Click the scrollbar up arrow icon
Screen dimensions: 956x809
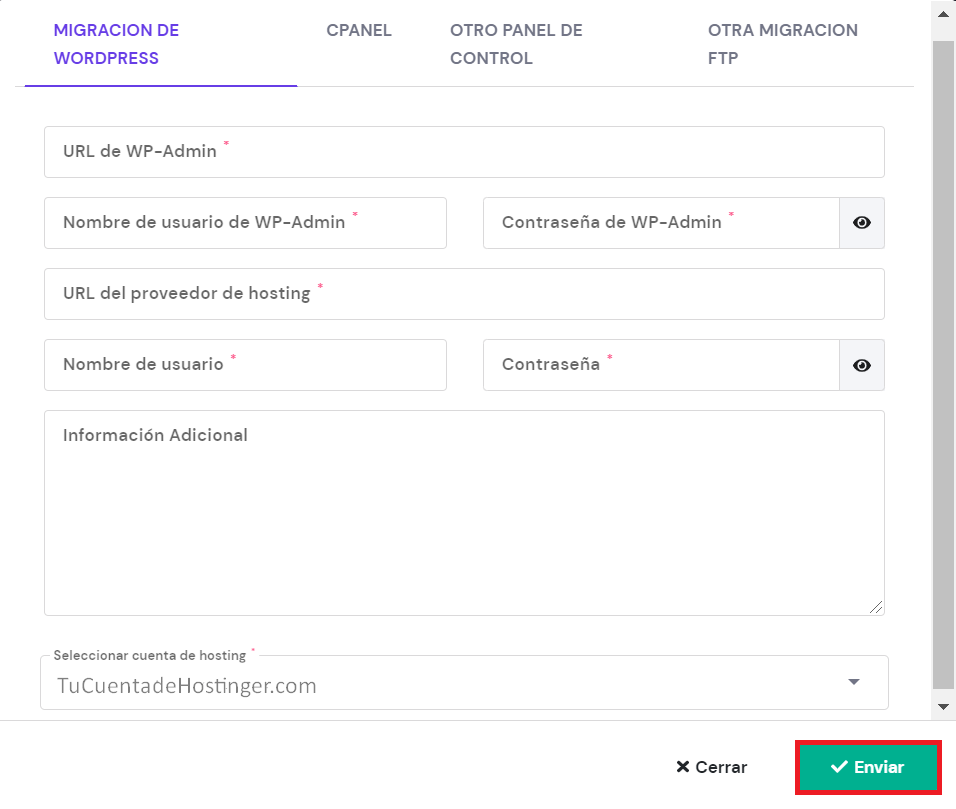point(942,13)
